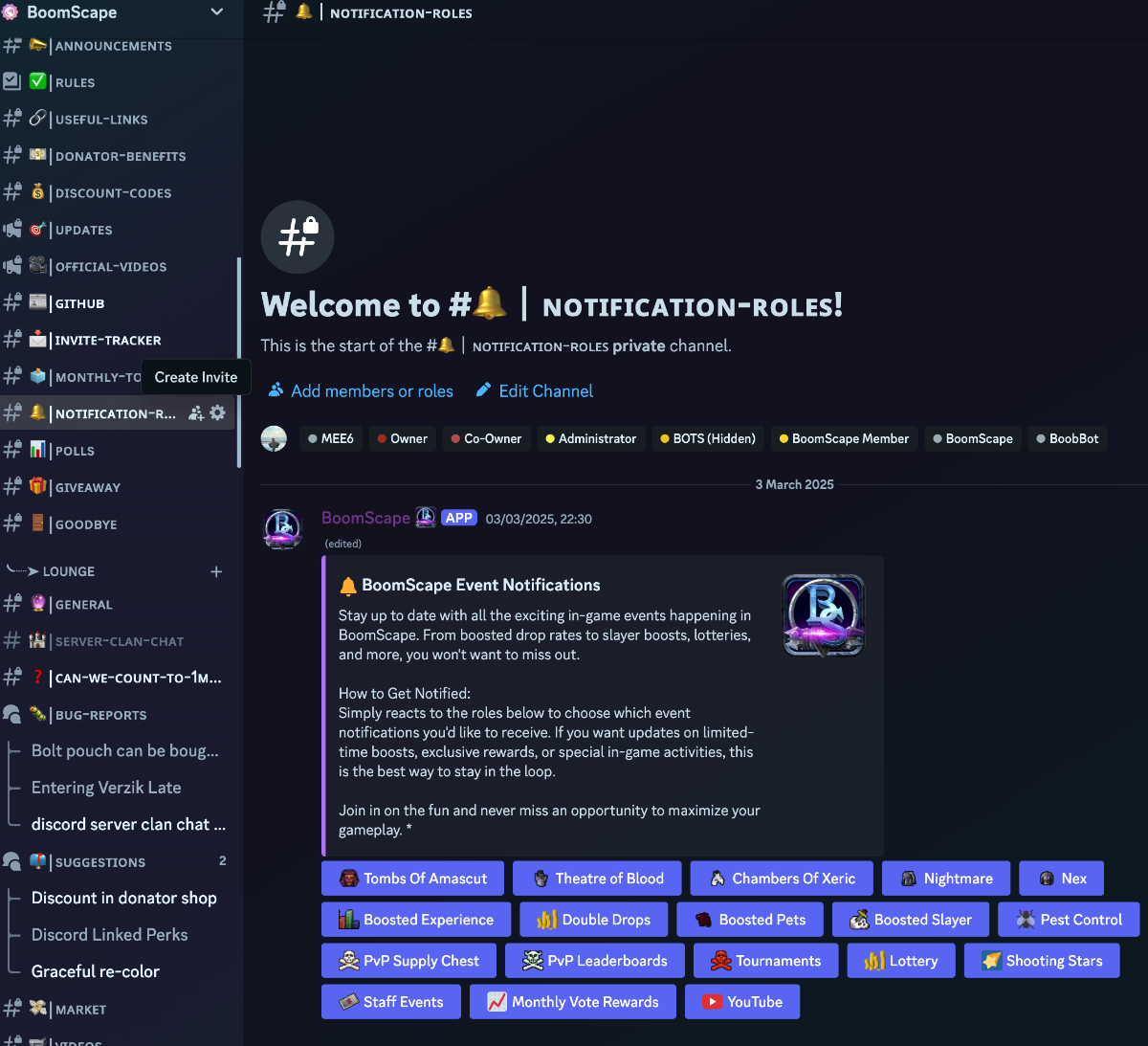Image resolution: width=1148 pixels, height=1046 pixels.
Task: Open the 'Entering Verzik Late' thread
Action: point(106,788)
